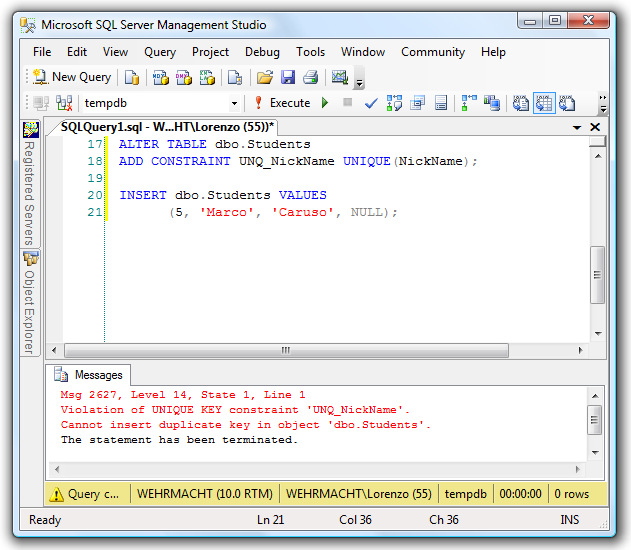Click editor horizontal scrollbar thumb
This screenshot has width=631, height=550.
pos(286,350)
